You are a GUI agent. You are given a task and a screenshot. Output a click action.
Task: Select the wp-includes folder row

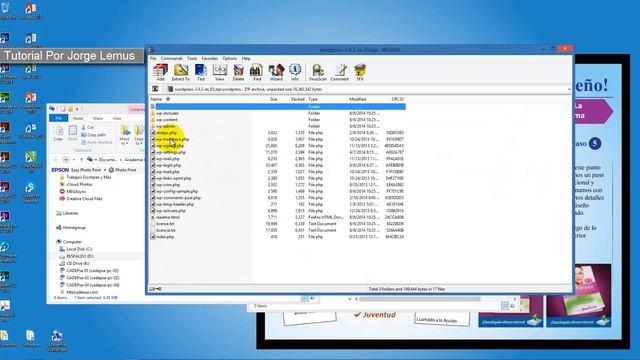(278, 113)
